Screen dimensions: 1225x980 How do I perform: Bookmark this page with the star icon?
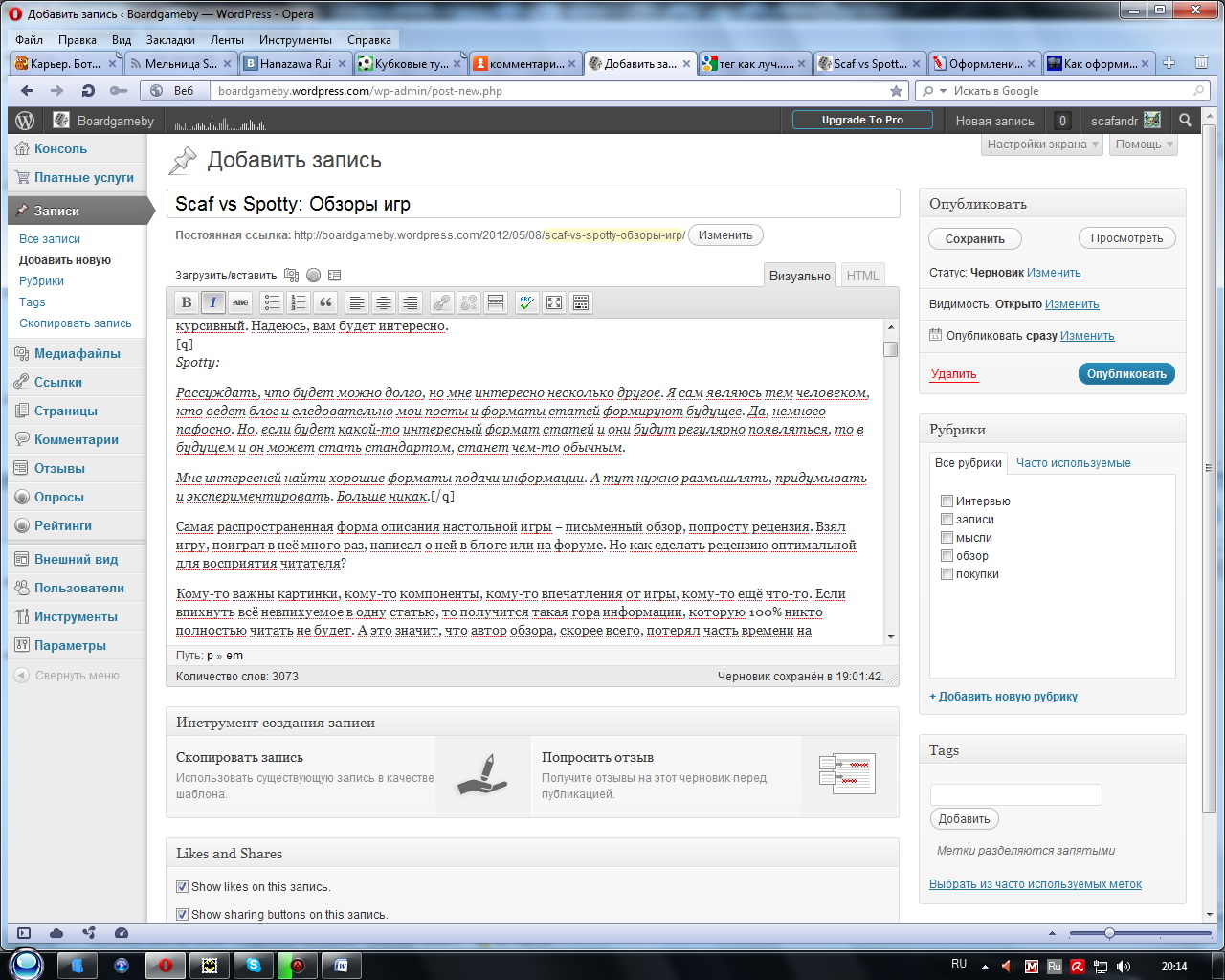tap(896, 91)
